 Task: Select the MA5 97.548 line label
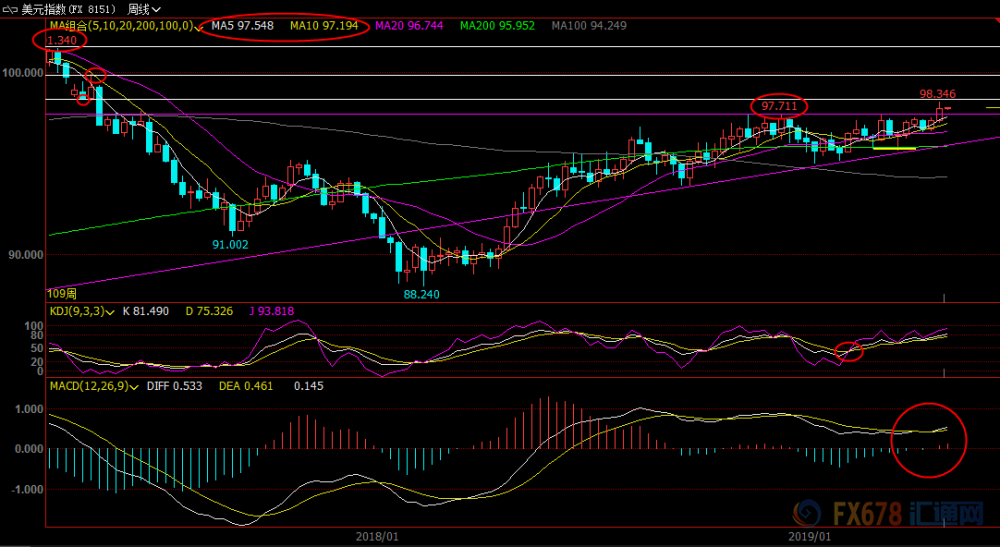[242, 26]
